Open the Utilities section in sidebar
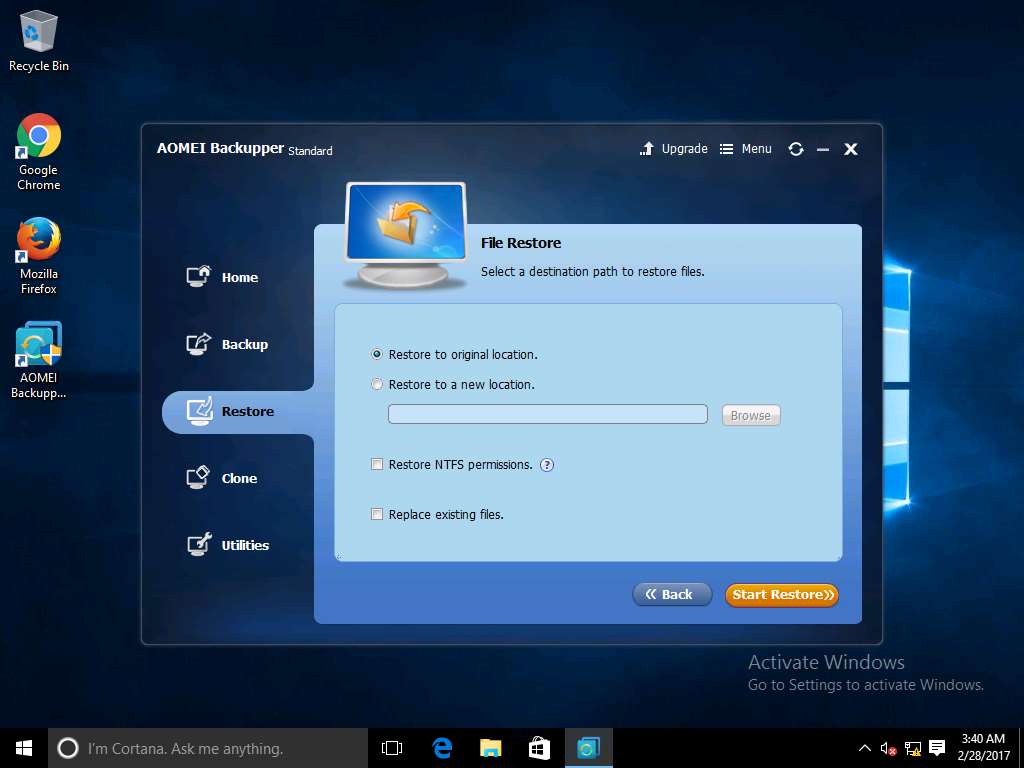The height and width of the screenshot is (768, 1024). click(x=228, y=545)
